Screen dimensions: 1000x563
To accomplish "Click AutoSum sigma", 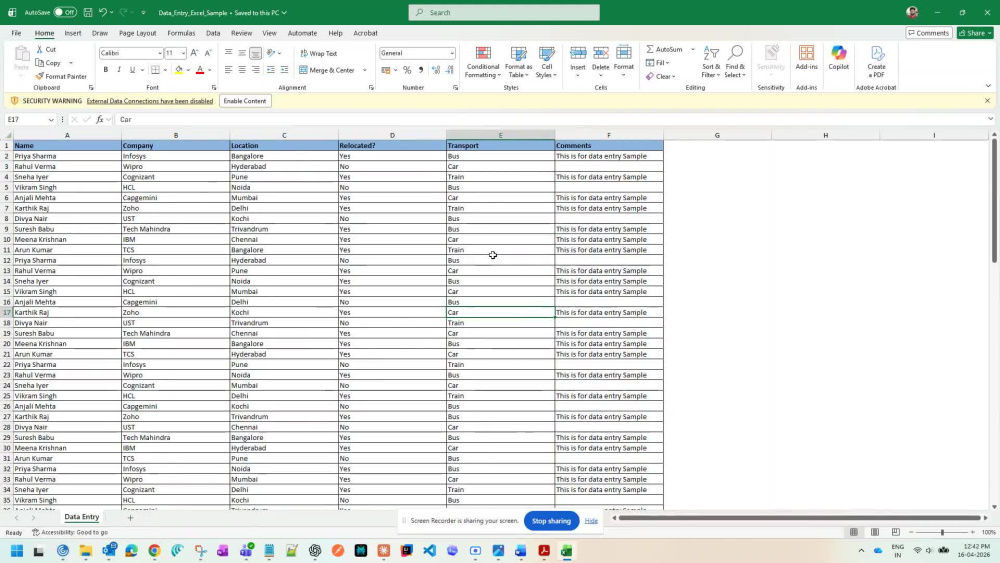I will click(x=664, y=49).
